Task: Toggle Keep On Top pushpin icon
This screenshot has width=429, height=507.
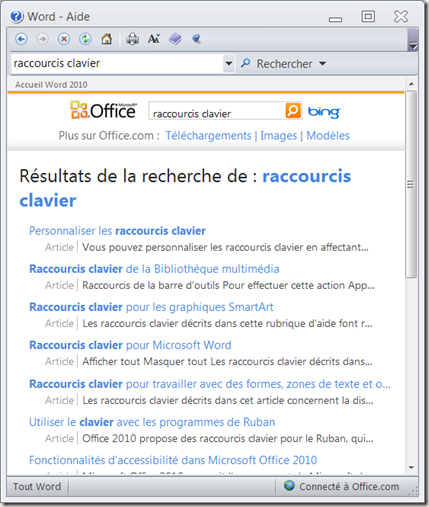Action: click(x=197, y=39)
